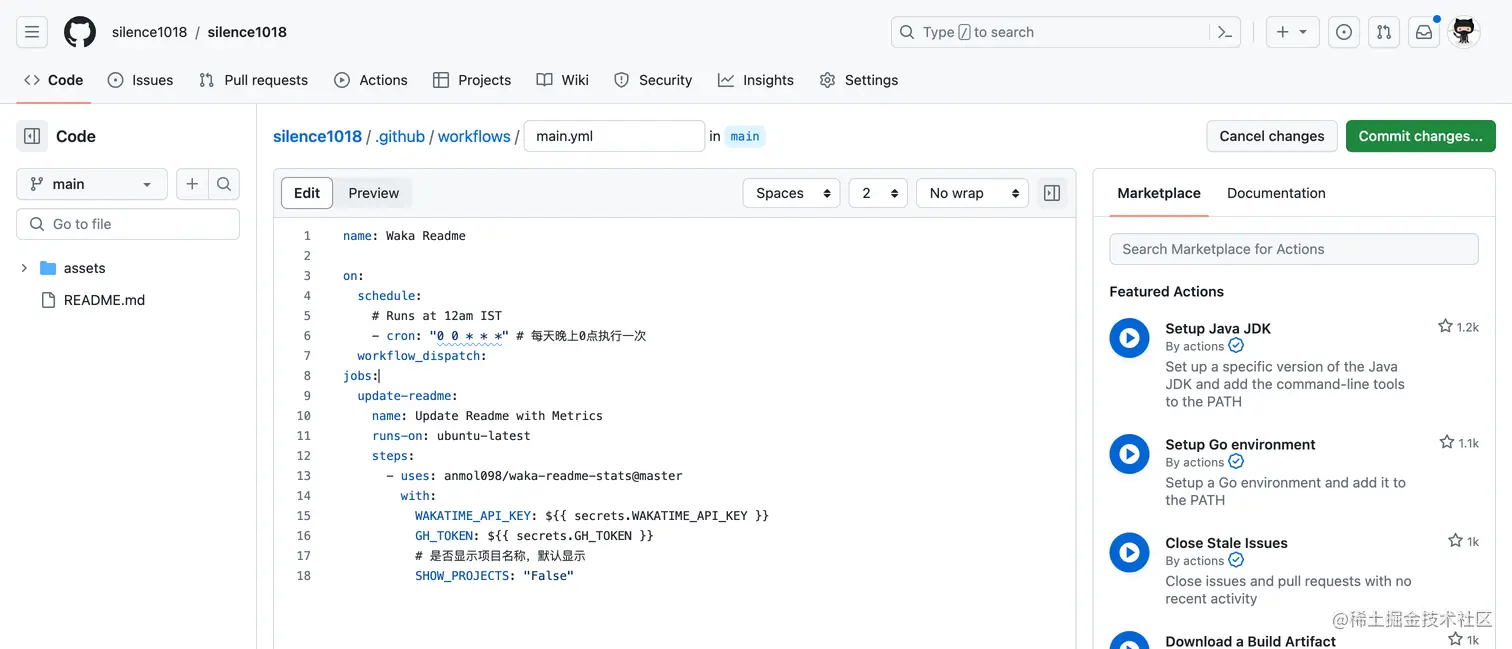Open the Wiki tab
Viewport: 1512px width, 649px height.
(562, 80)
